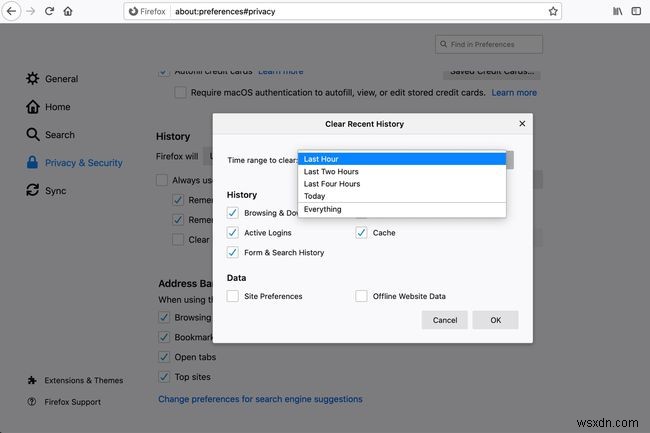Choose Last Four Hours option
This screenshot has height=433, width=650.
[402, 184]
